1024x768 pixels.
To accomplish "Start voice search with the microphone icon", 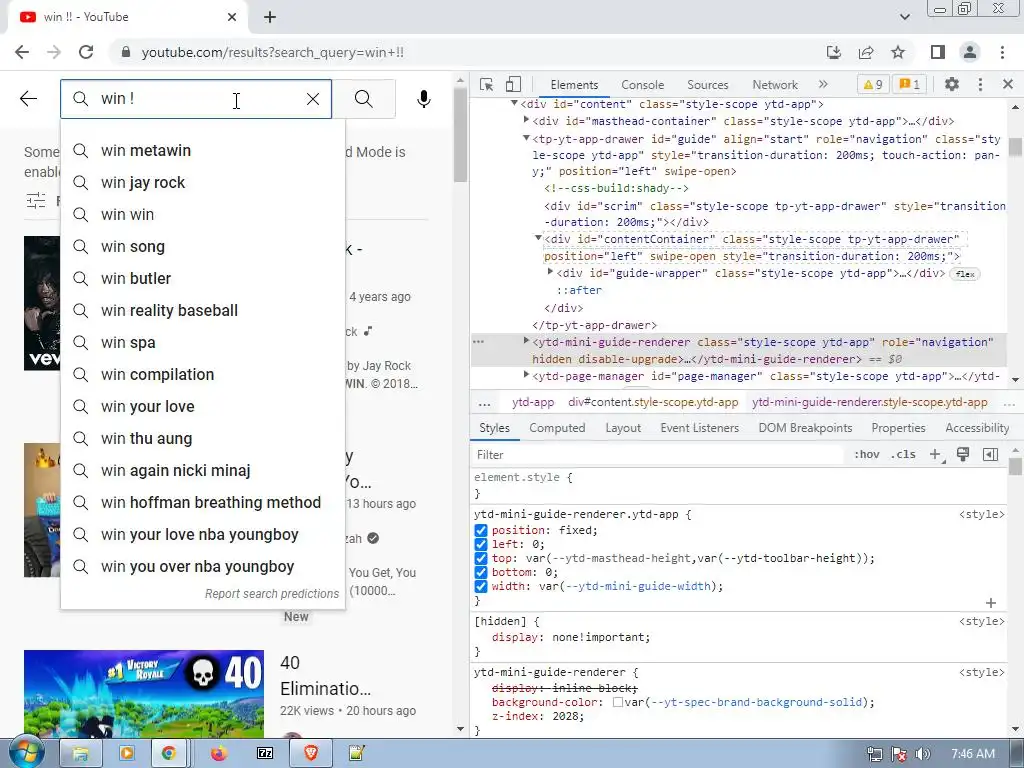I will [424, 99].
